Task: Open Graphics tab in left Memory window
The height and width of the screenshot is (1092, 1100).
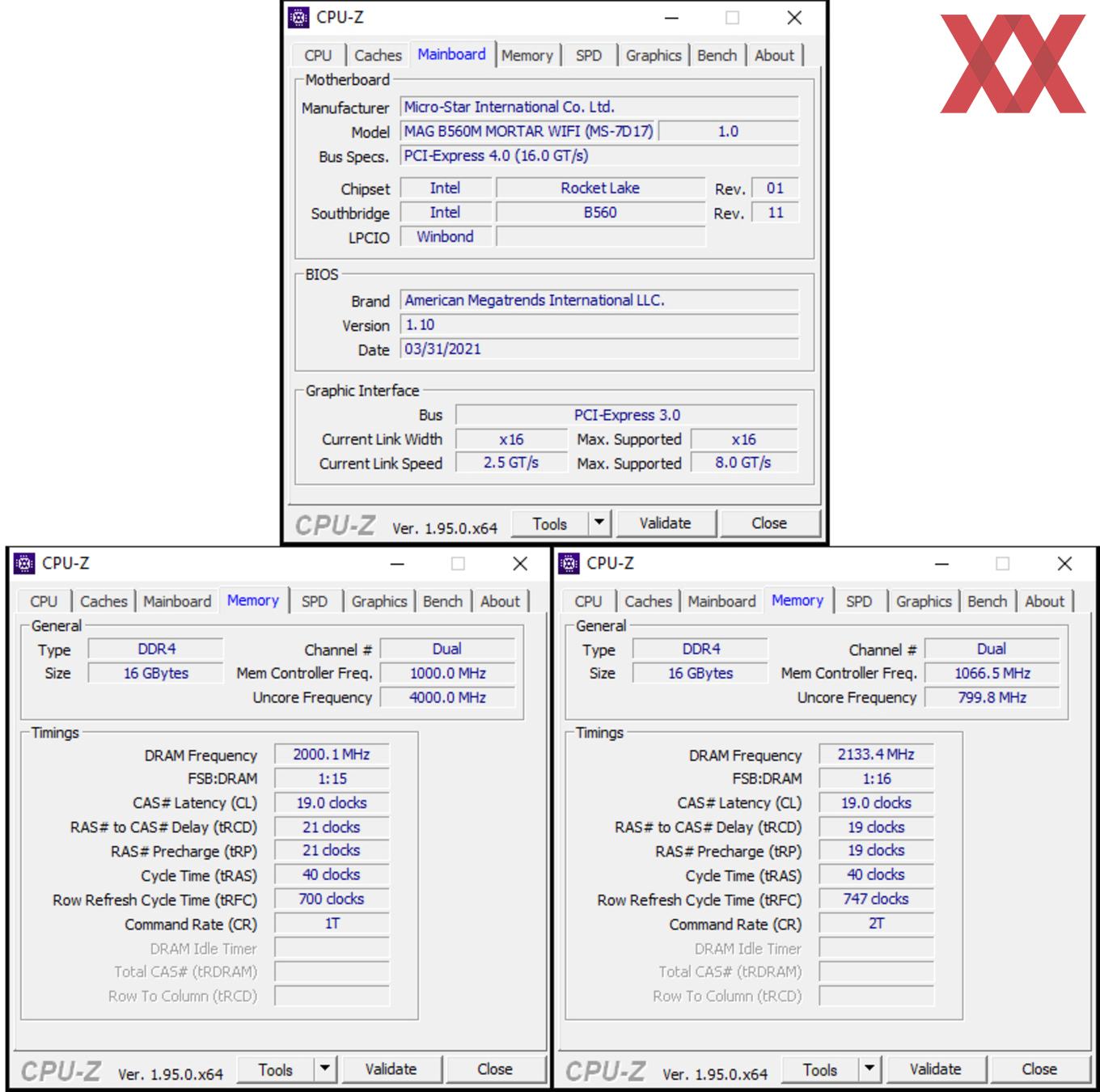Action: pyautogui.click(x=379, y=601)
